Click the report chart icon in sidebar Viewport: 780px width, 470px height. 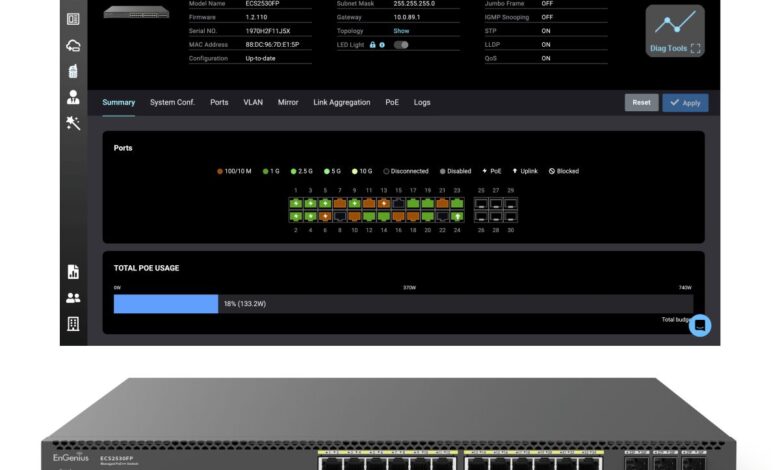coord(73,272)
